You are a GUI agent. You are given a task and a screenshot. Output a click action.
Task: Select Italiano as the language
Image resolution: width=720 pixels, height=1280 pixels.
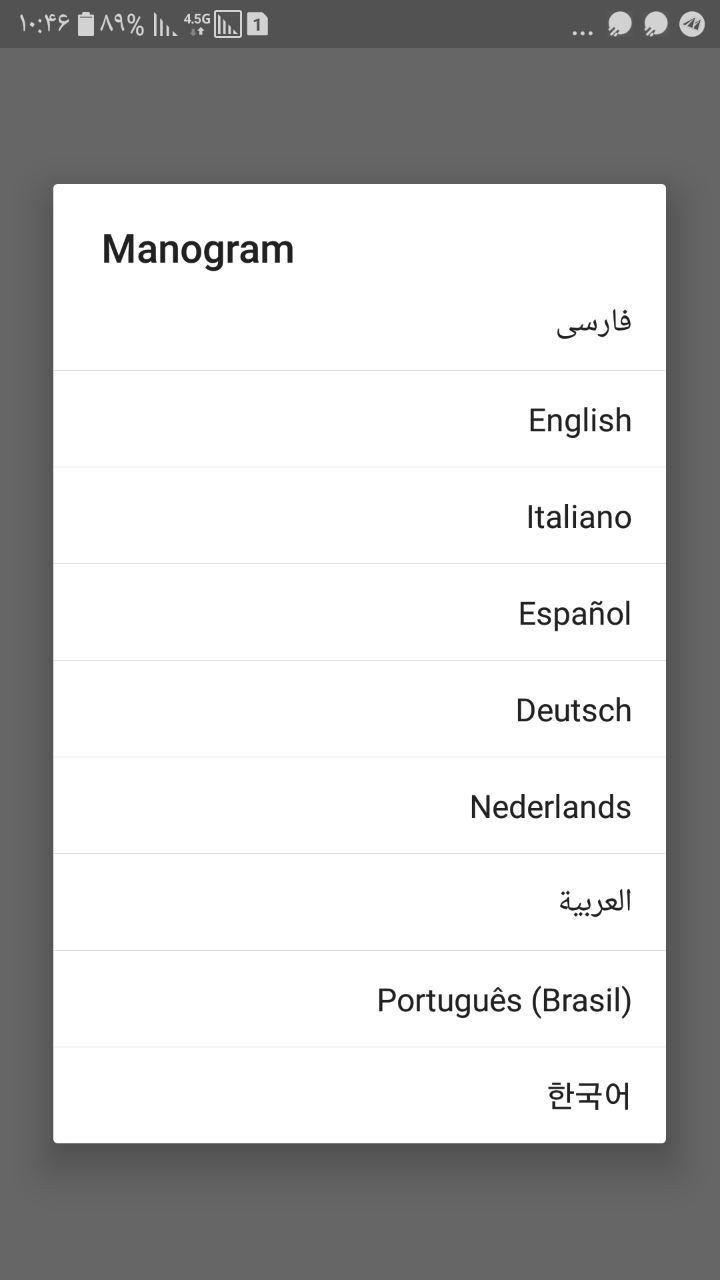(578, 517)
